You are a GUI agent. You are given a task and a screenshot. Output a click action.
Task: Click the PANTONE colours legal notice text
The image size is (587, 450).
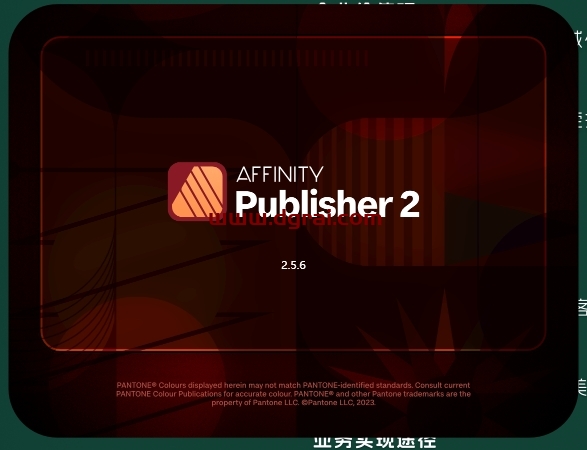293,394
